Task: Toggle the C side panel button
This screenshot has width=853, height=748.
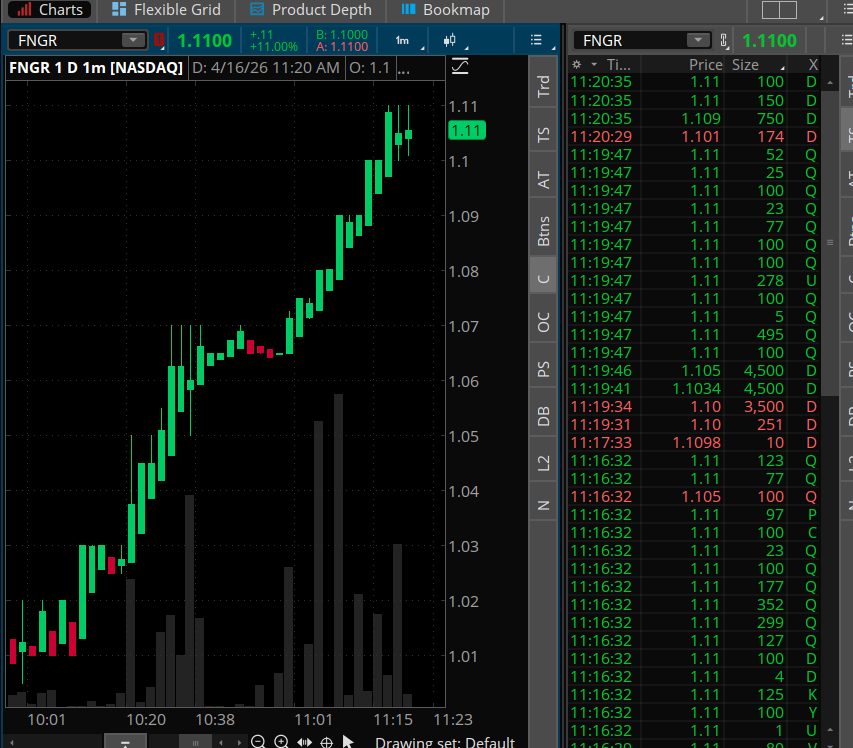Action: point(543,279)
